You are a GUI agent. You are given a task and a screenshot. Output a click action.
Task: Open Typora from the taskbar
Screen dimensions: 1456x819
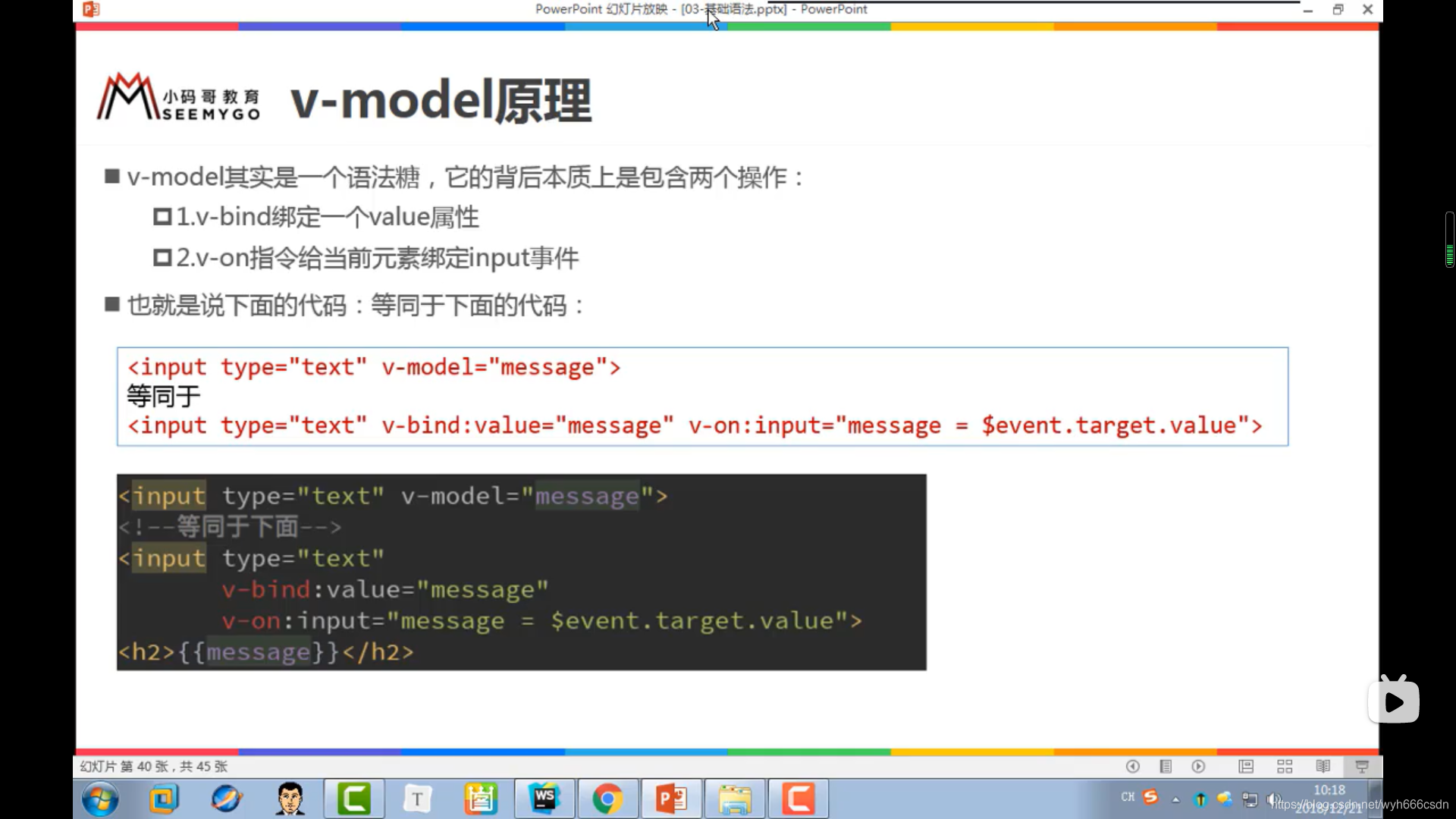coord(416,799)
